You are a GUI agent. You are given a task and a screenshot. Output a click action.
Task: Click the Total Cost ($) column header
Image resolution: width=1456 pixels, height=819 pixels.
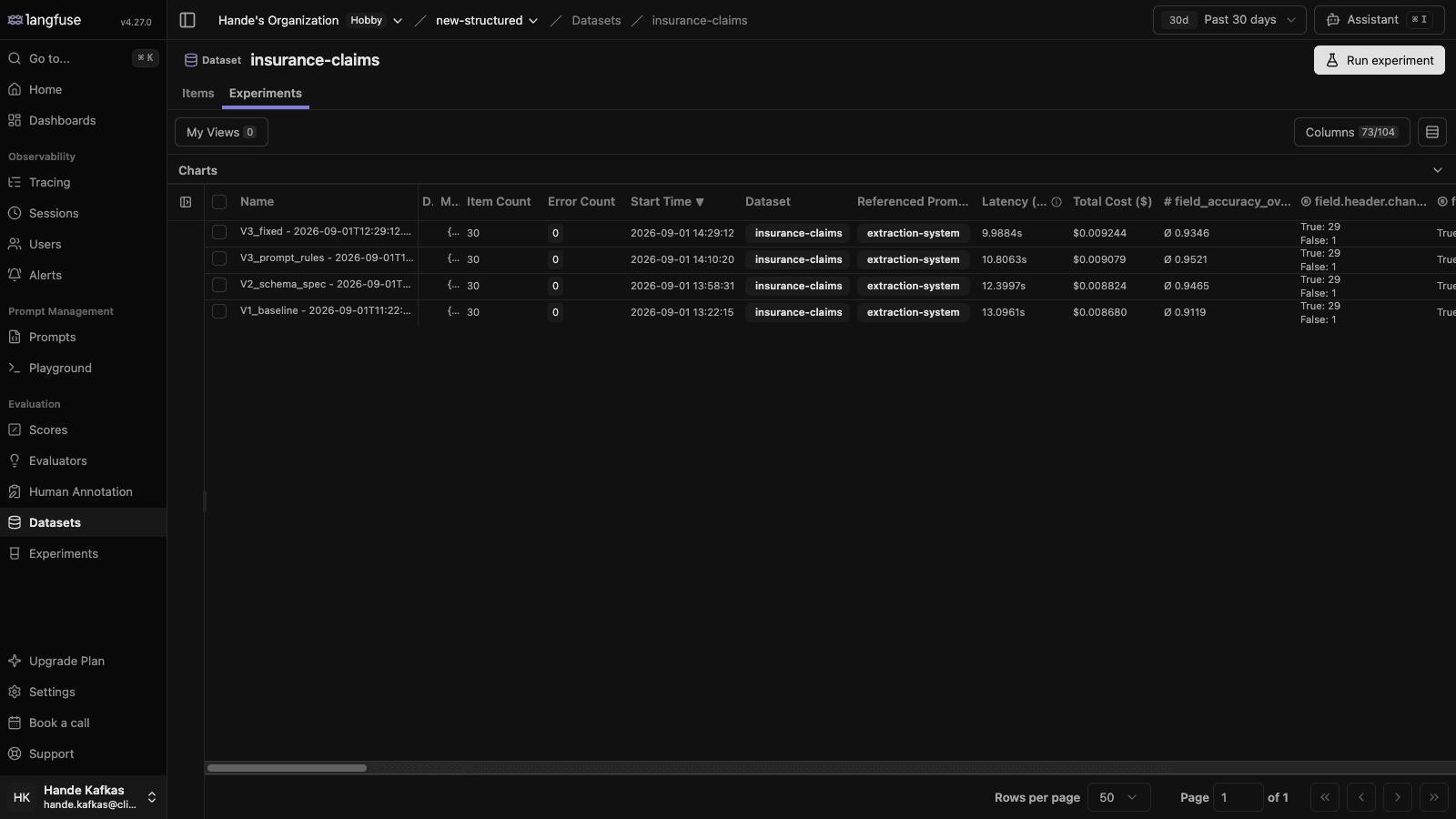point(1112,202)
